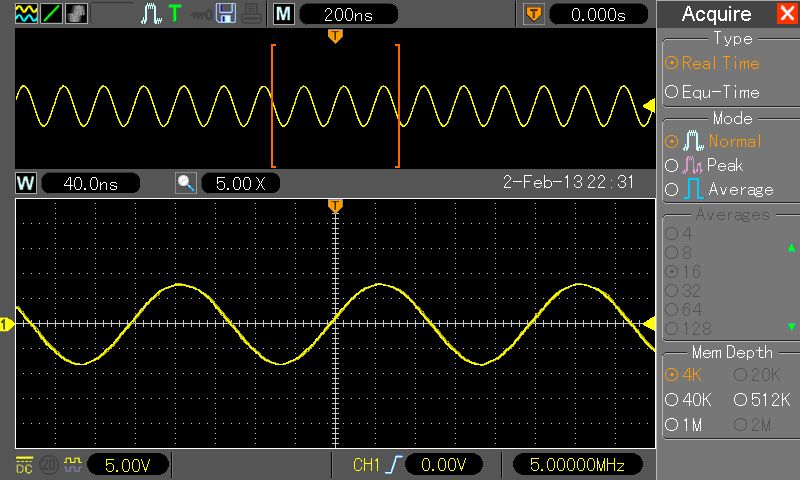
Task: Click the gray persistence icon
Action: pyautogui.click(x=77, y=14)
